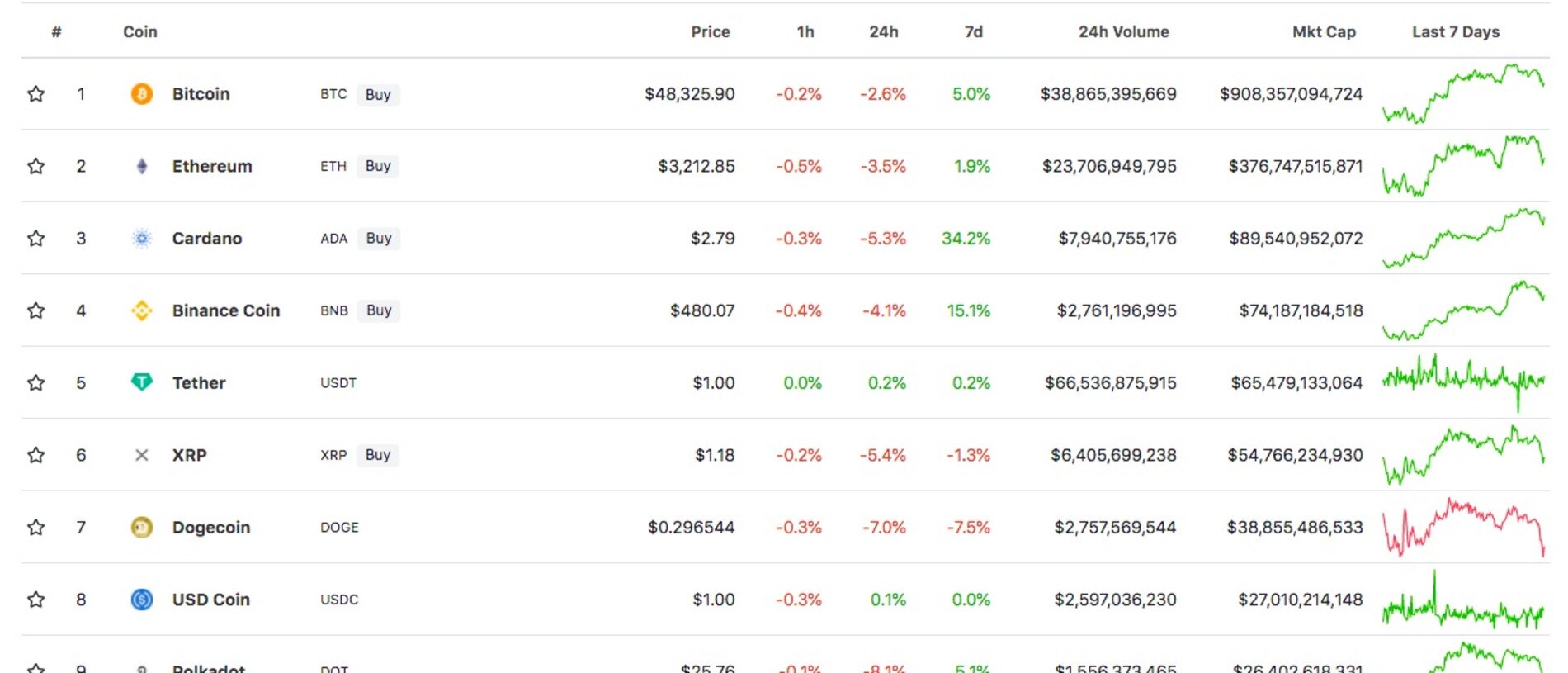The image size is (1568, 673).
Task: Click the Last 7 Days column header
Action: click(1456, 31)
